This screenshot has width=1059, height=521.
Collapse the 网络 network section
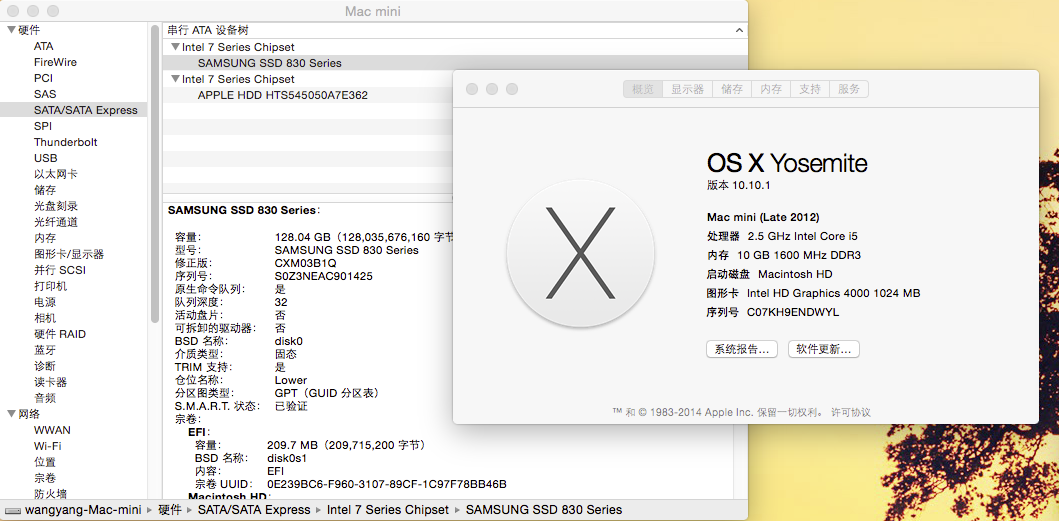click(x=11, y=414)
